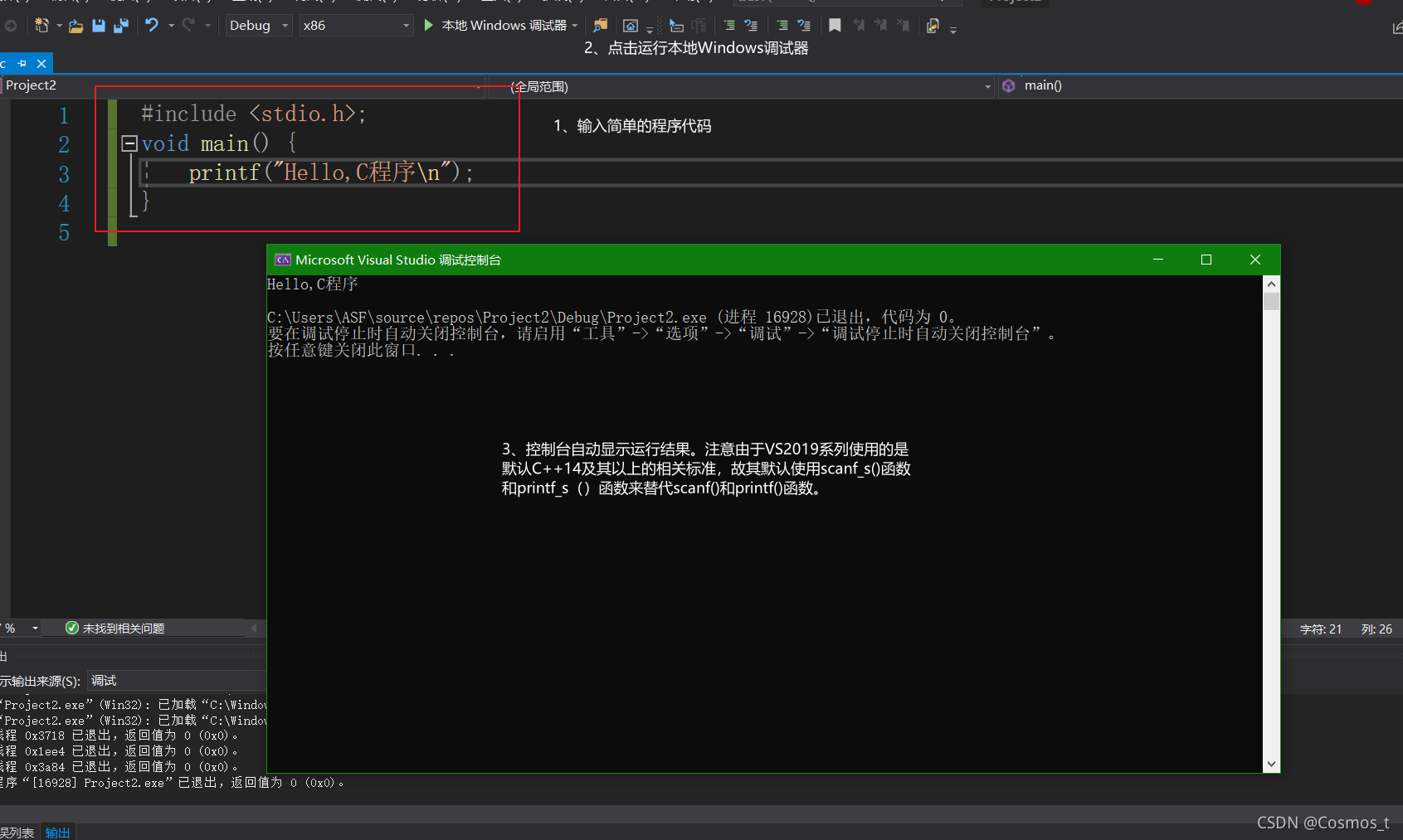Toggle a bookmark on the current line
Image resolution: width=1403 pixels, height=840 pixels.
tap(835, 26)
